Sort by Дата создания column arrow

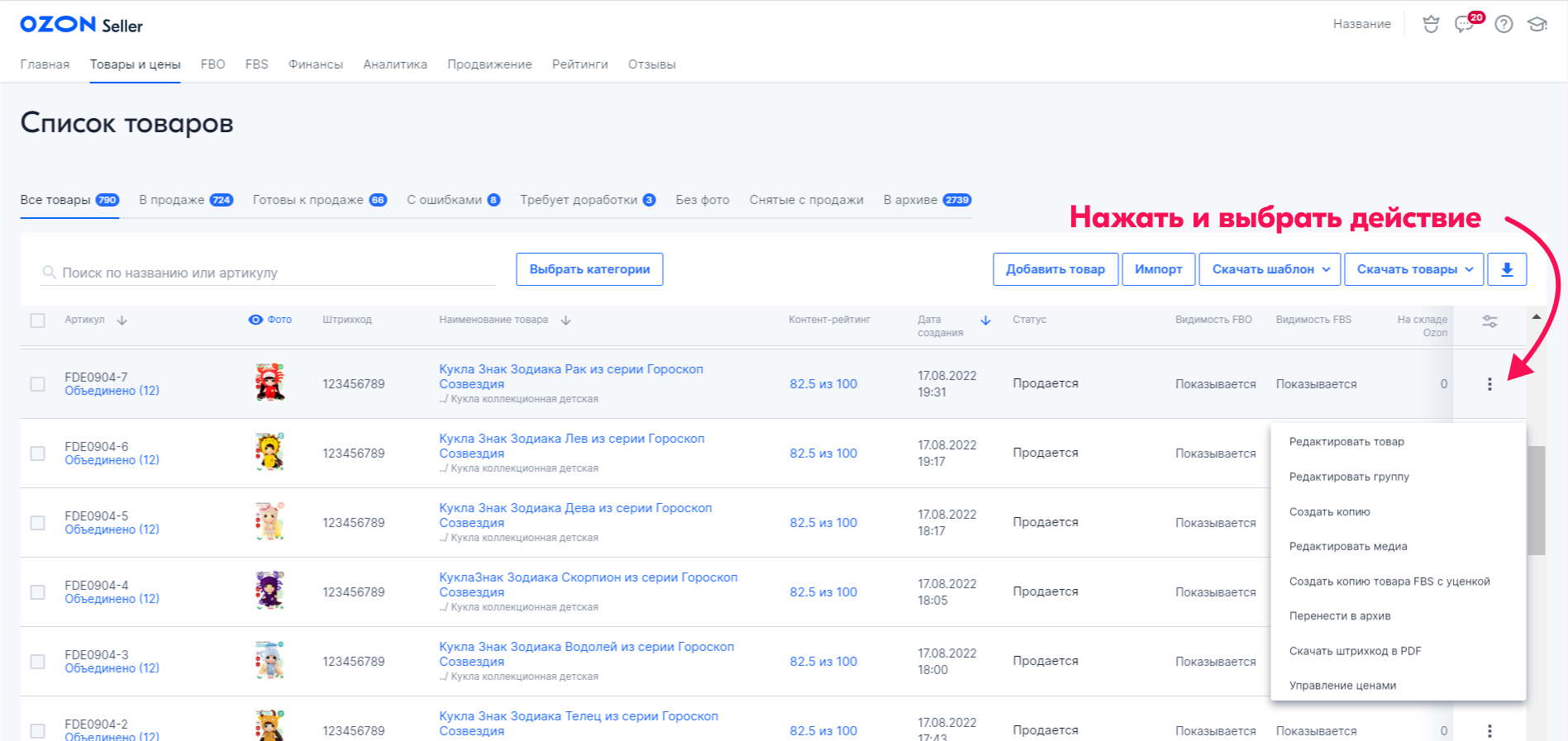[985, 321]
